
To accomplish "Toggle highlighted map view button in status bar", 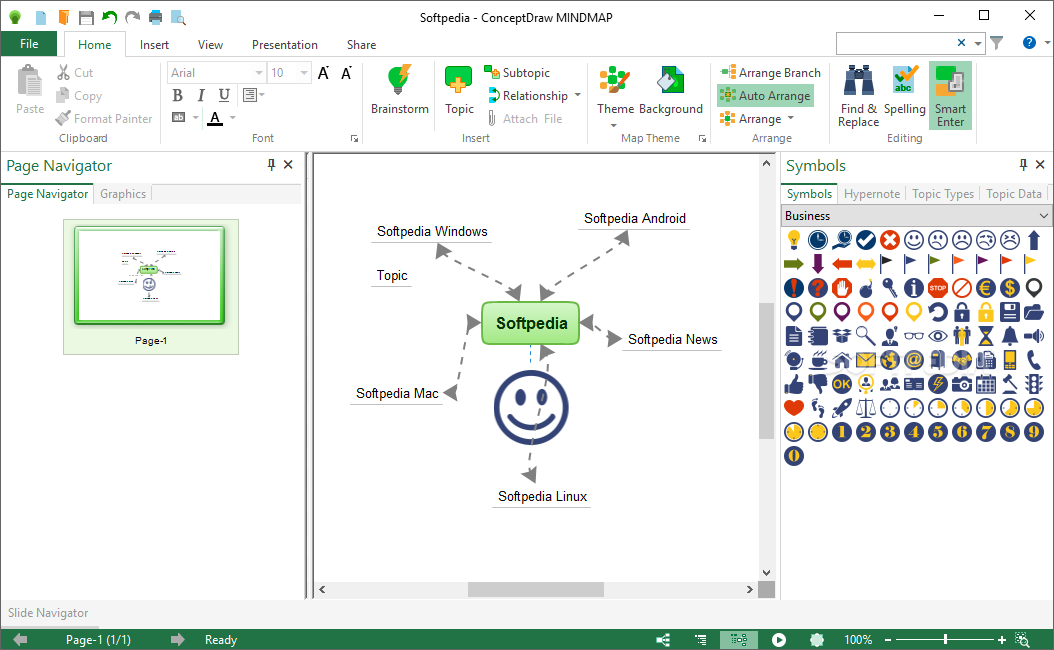I will (x=739, y=639).
